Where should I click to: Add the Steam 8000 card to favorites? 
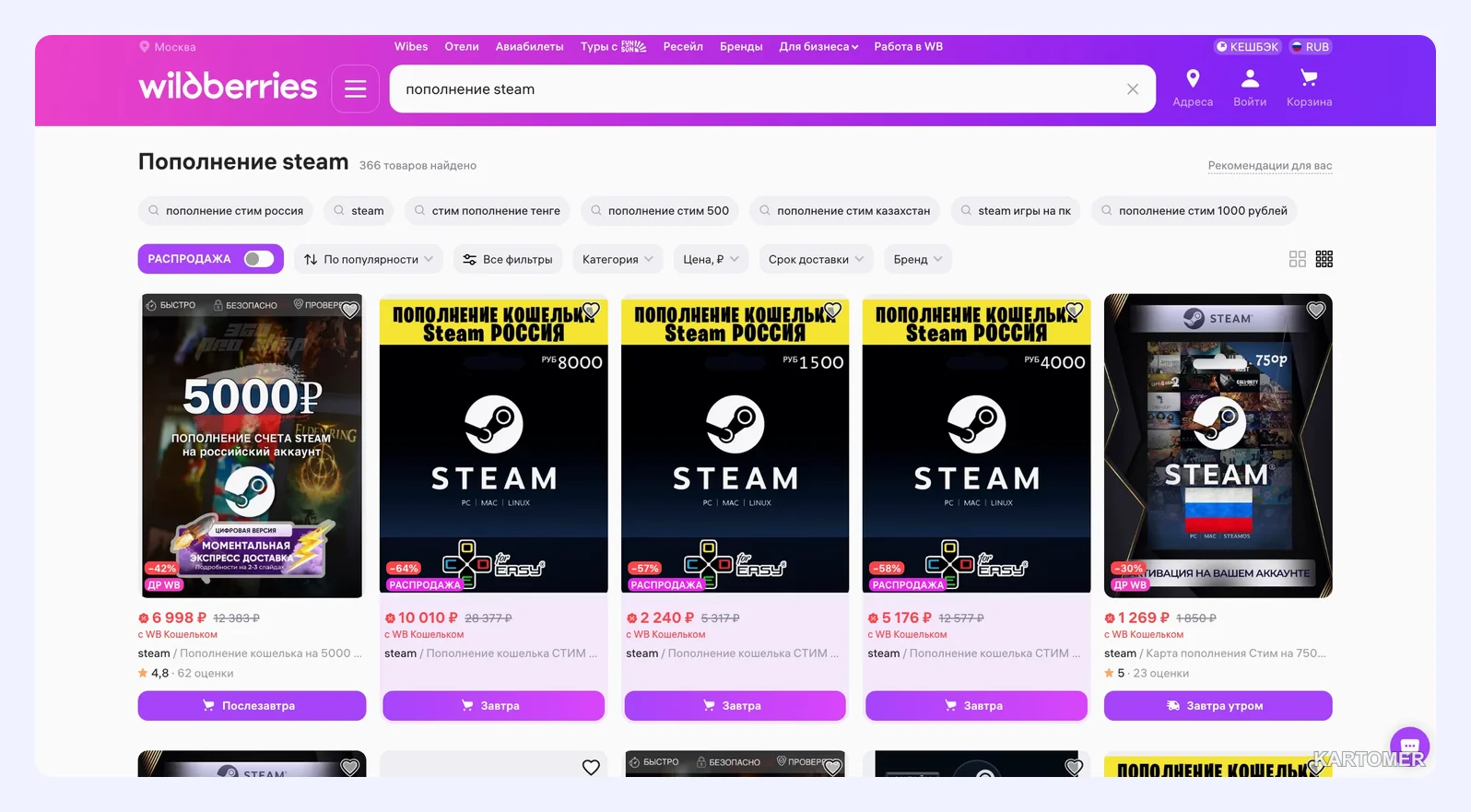592,310
